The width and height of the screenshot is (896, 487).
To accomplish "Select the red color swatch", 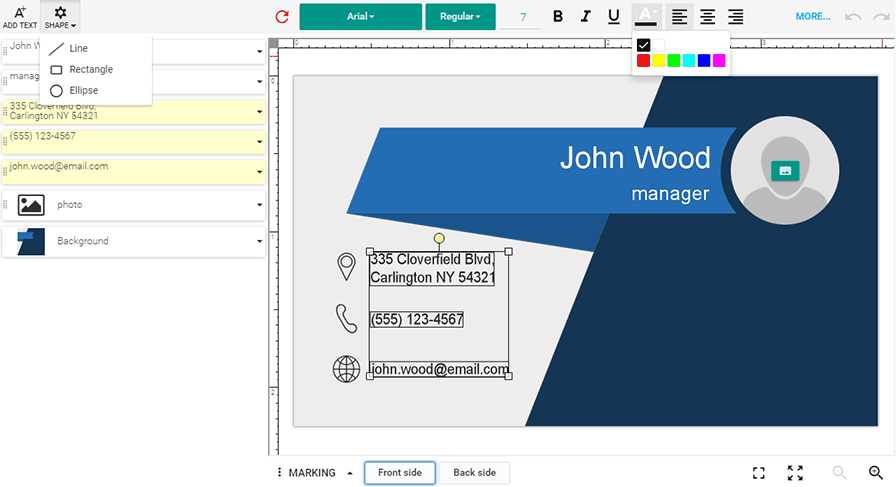I will click(x=643, y=61).
